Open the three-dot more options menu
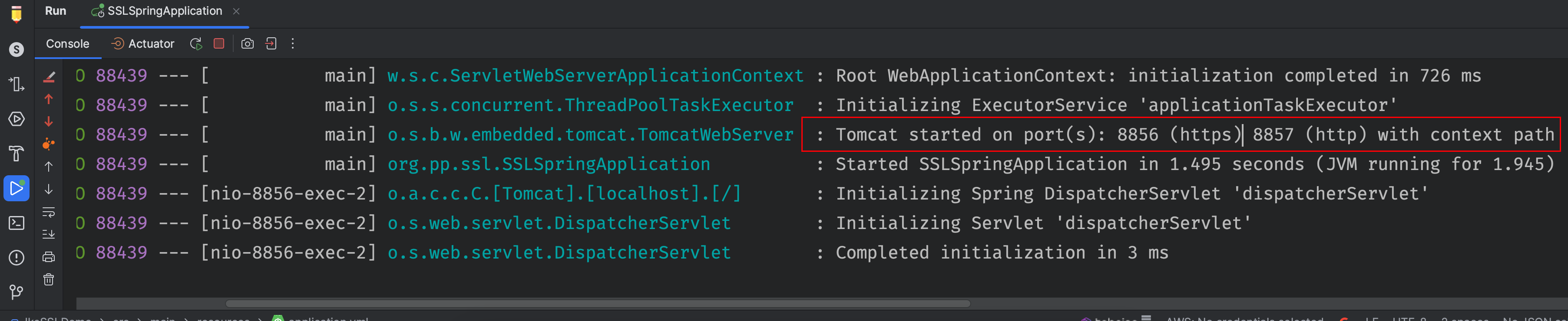Image resolution: width=1568 pixels, height=321 pixels. [293, 44]
